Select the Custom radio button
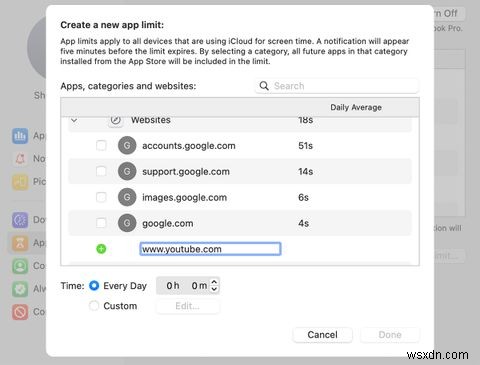This screenshot has height=365, width=480. point(94,306)
